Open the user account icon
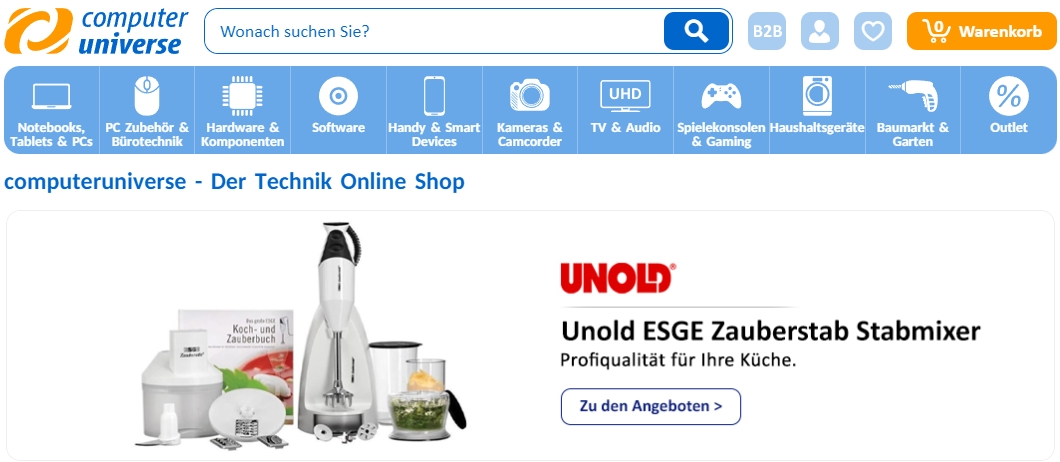 coord(819,31)
